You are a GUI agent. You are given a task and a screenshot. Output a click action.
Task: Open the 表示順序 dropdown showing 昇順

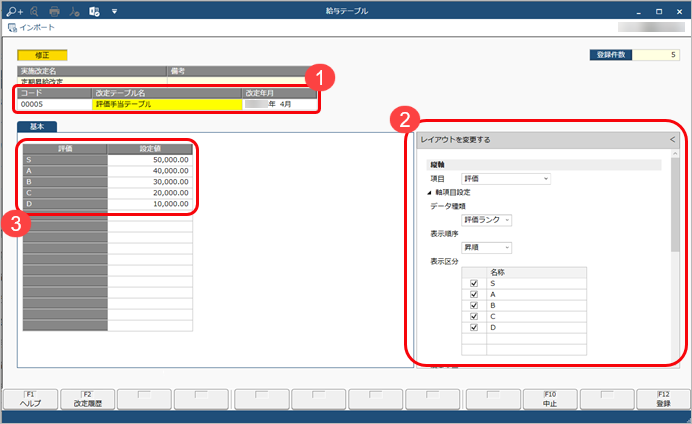(486, 247)
